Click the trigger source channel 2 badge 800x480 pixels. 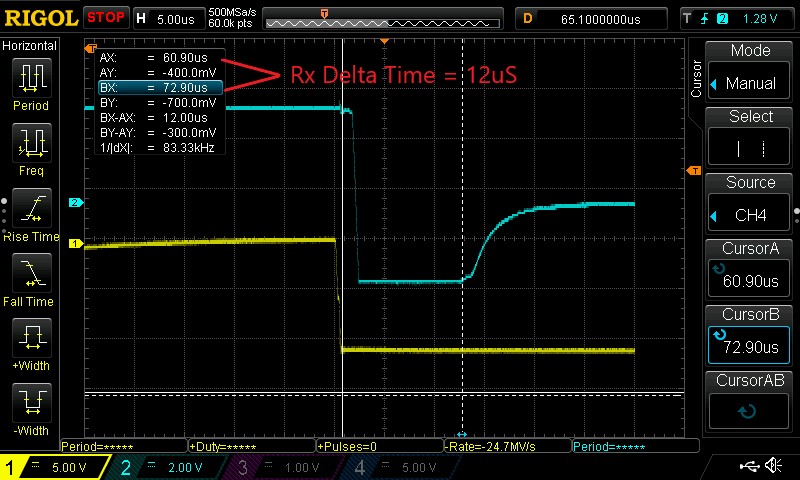point(722,19)
